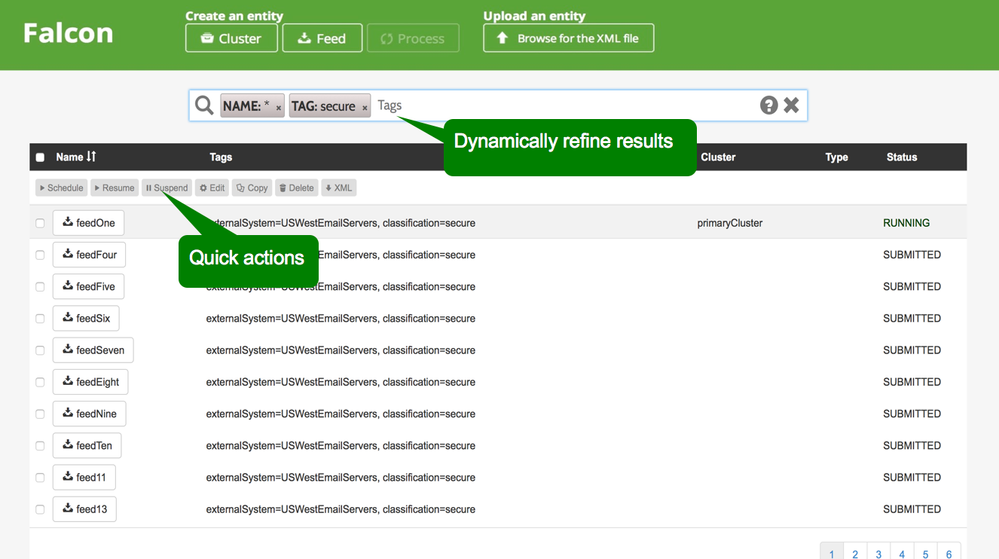Click primaryCluster in feedOne row
The height and width of the screenshot is (559, 999).
(729, 223)
